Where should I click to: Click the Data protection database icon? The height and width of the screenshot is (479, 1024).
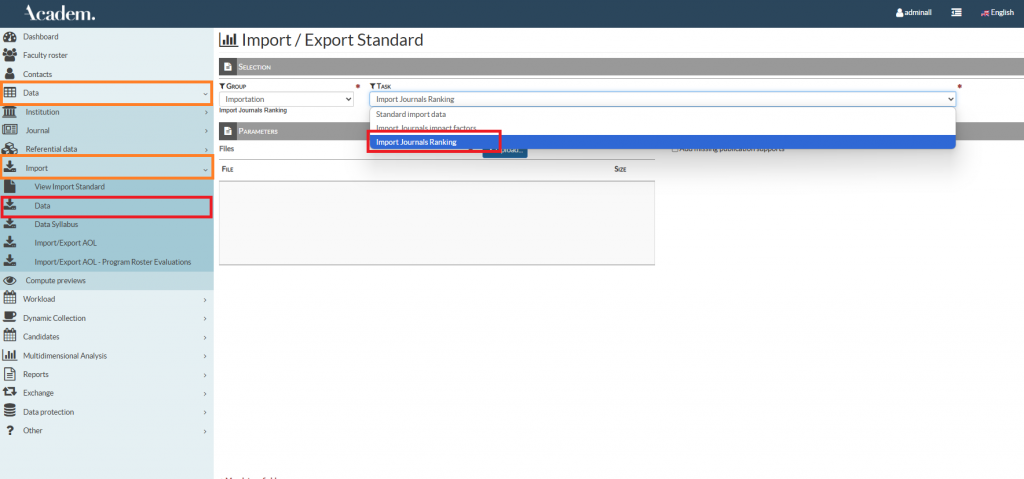10,412
